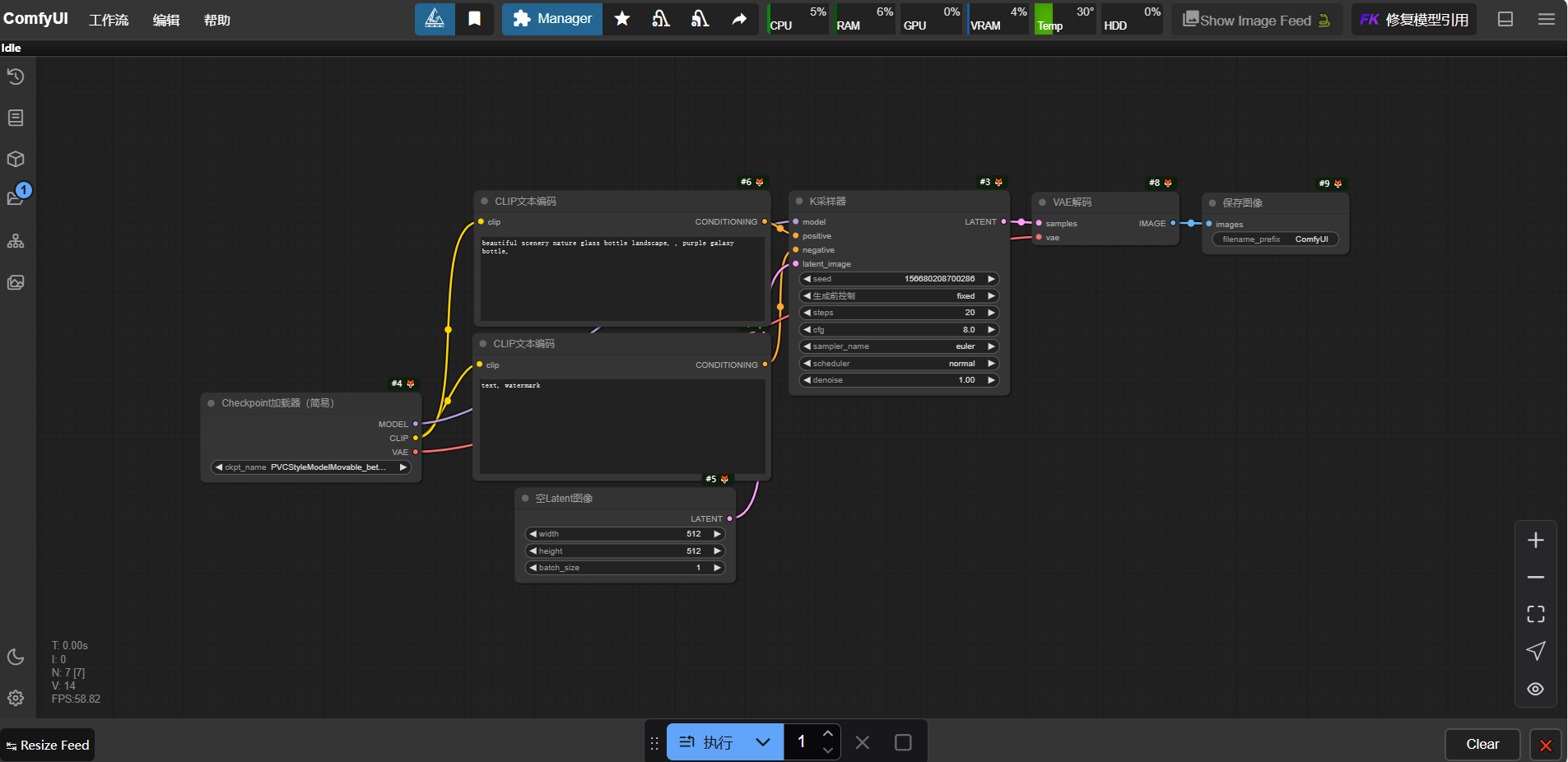Open settings gear icon in sidebar
Viewport: 1568px width, 762px height.
(x=16, y=698)
